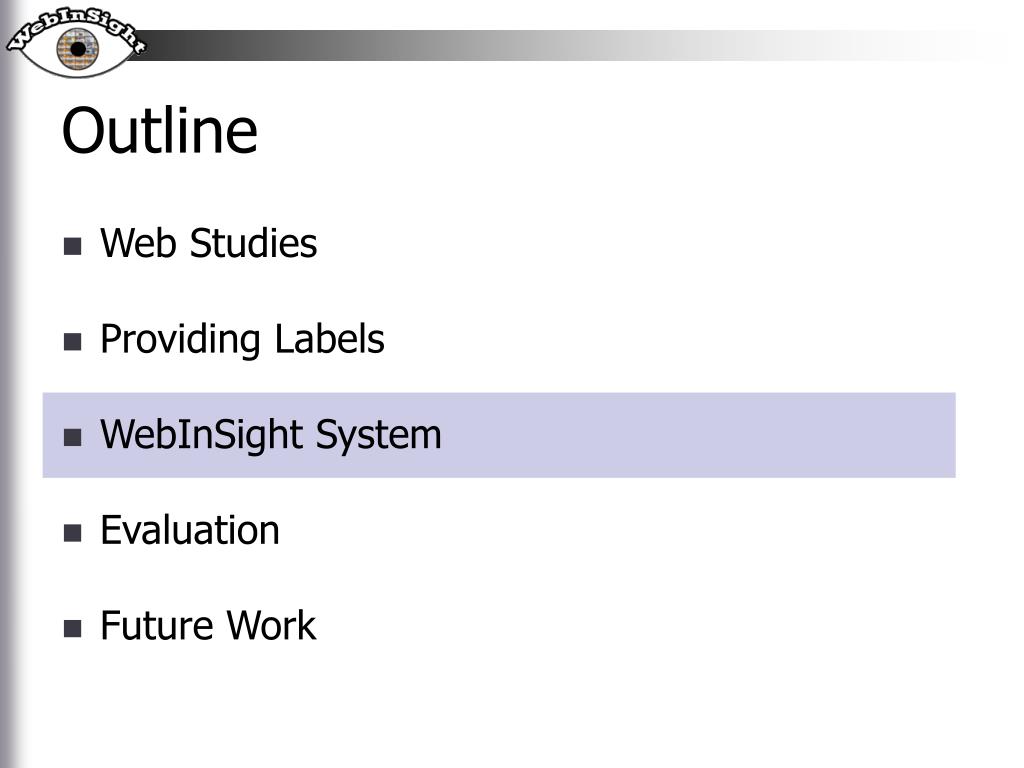Screen dimensions: 1024x768
Task: Click the word Studies in first bullet
Action: click(x=253, y=243)
